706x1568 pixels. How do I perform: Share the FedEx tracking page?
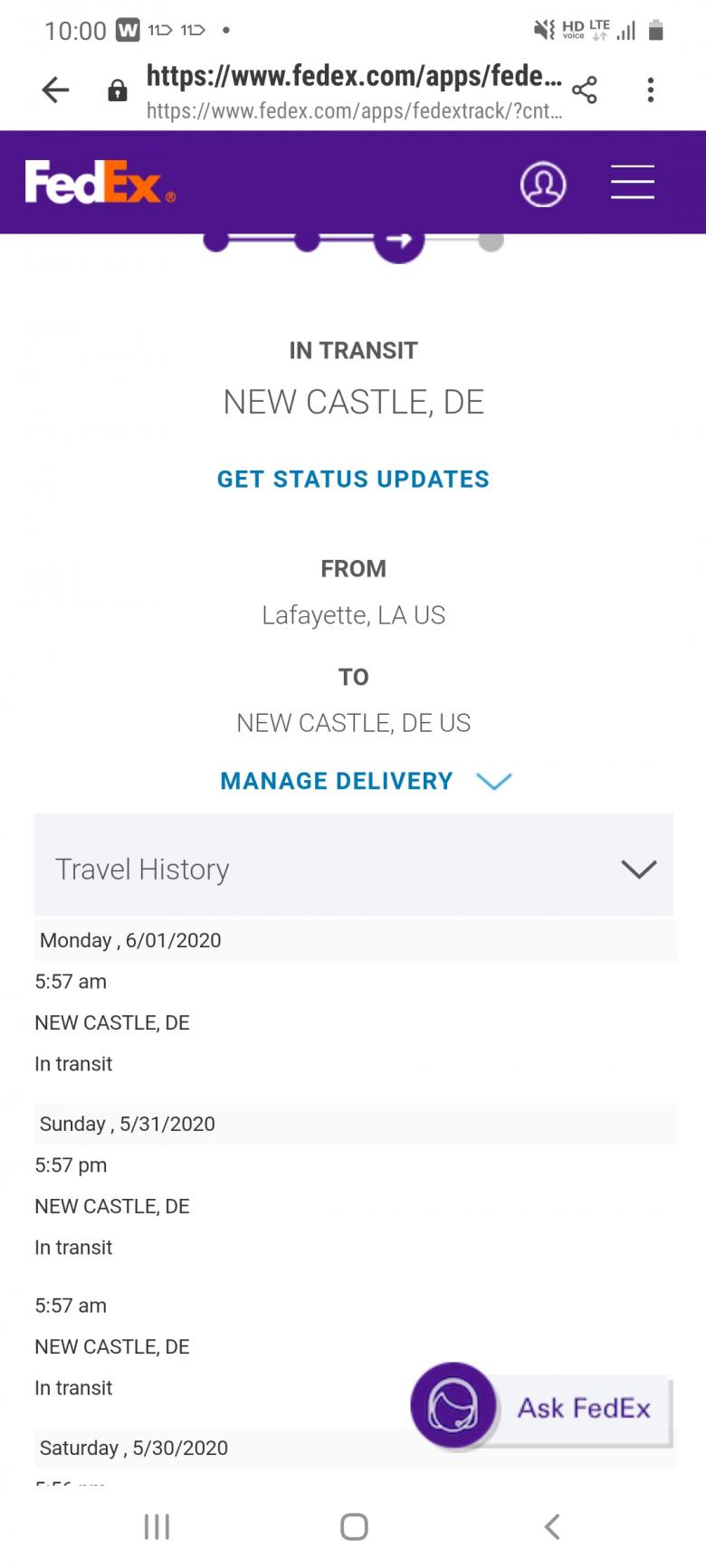tap(585, 90)
